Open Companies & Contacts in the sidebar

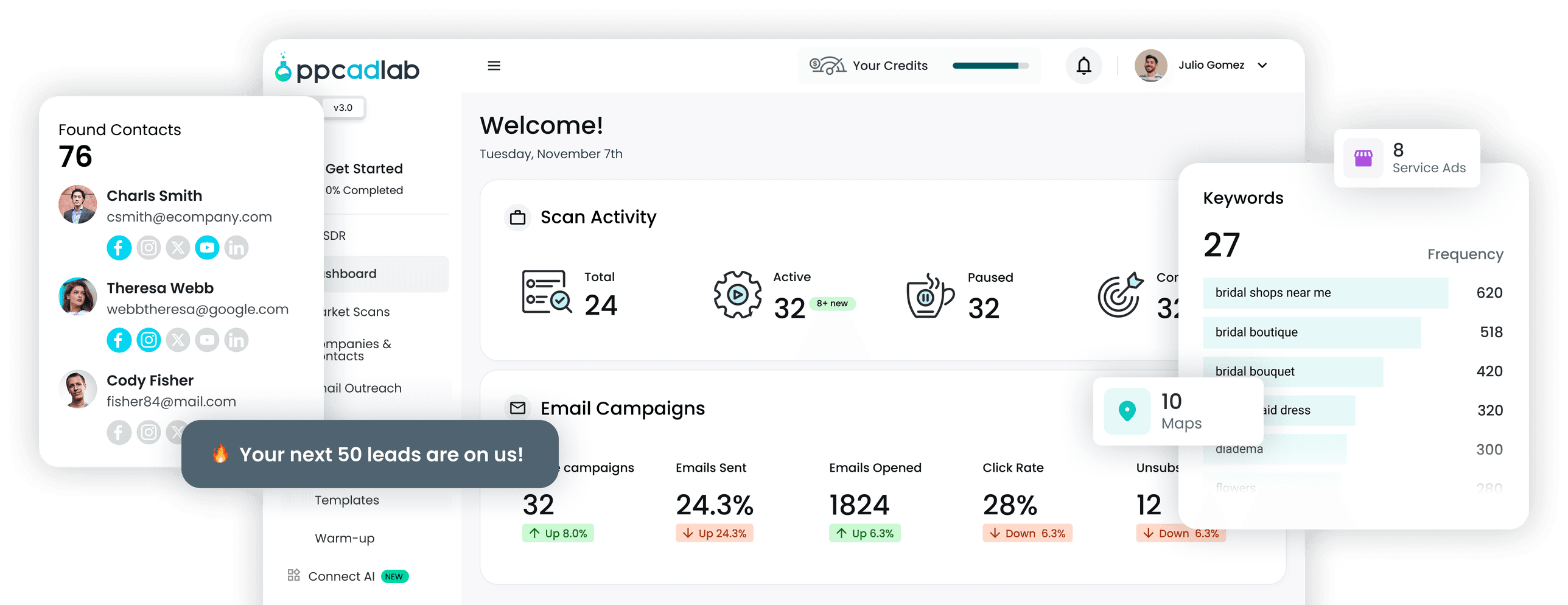(x=357, y=350)
